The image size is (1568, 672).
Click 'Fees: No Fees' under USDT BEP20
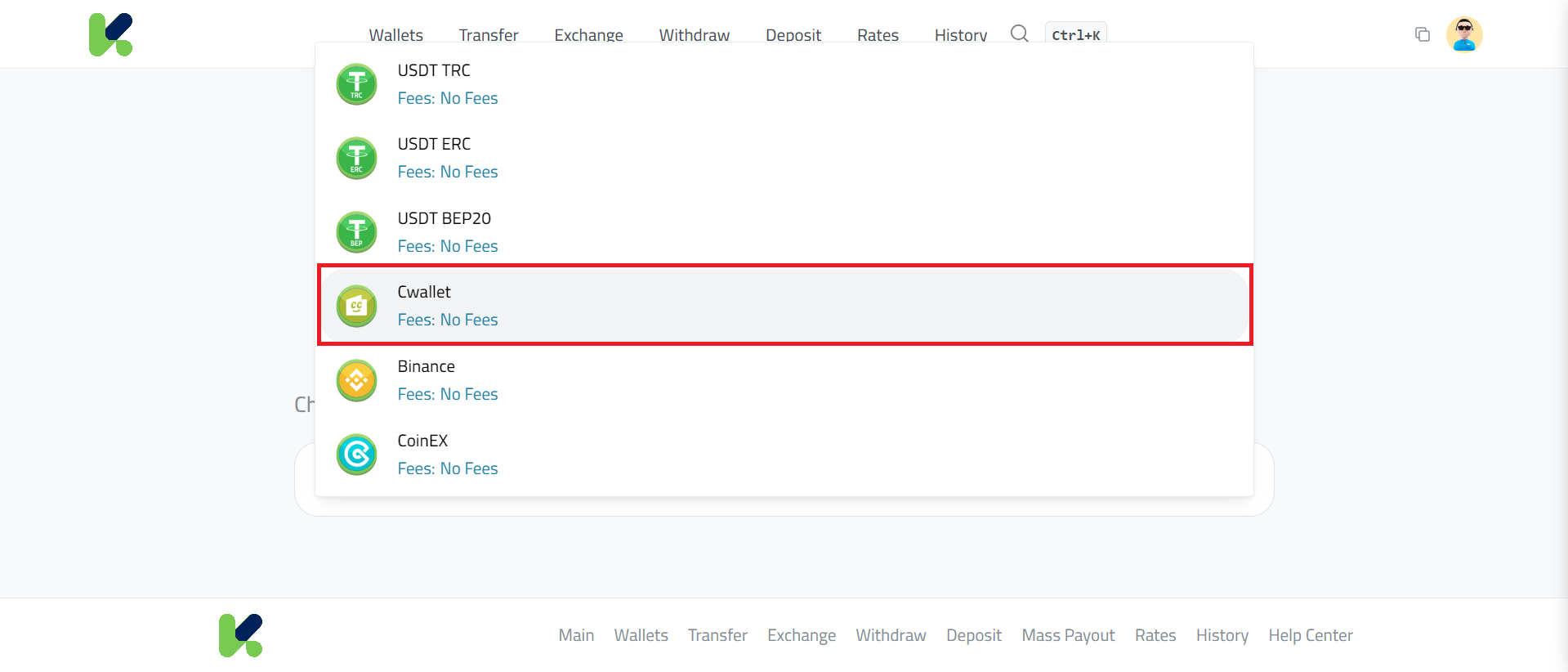coord(448,246)
